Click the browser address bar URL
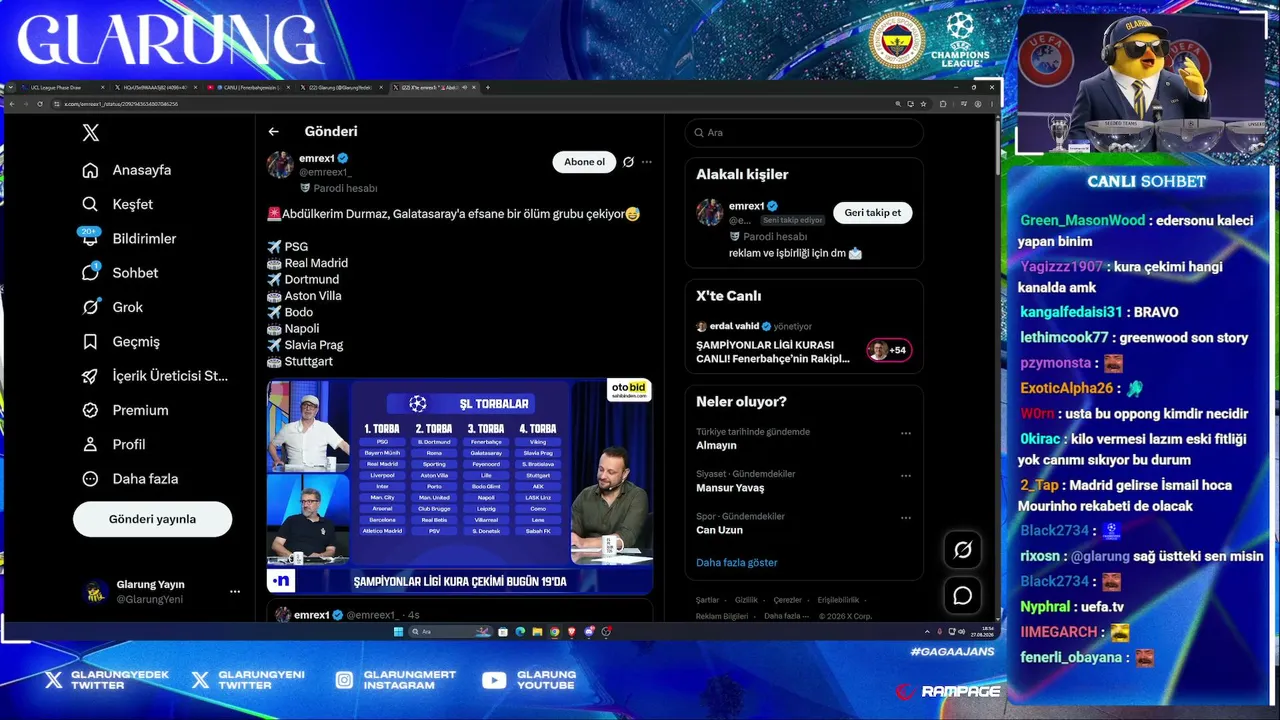 pyautogui.click(x=116, y=104)
